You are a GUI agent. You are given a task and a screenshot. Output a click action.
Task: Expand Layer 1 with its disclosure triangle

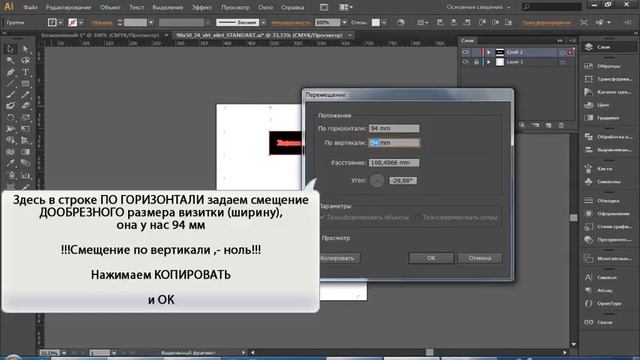488,62
